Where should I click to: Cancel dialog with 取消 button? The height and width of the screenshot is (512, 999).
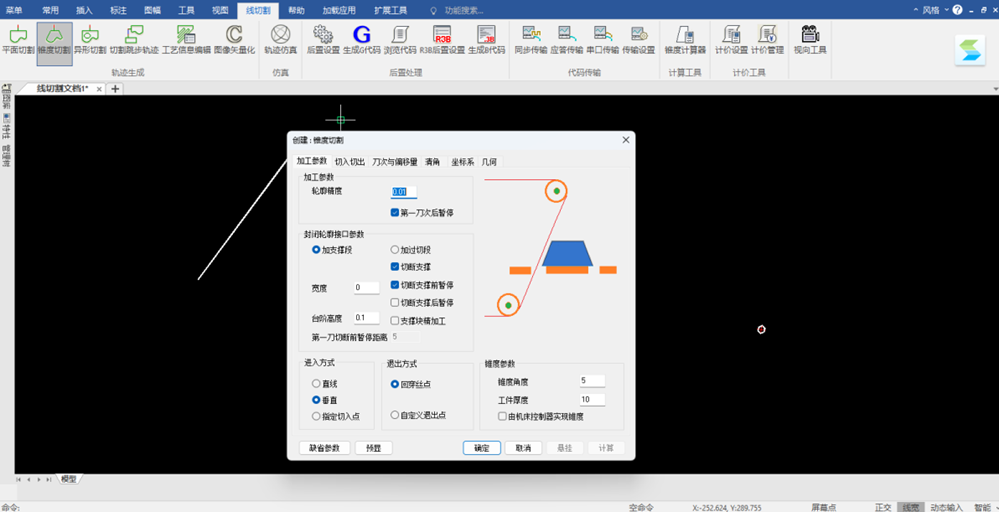coord(523,448)
